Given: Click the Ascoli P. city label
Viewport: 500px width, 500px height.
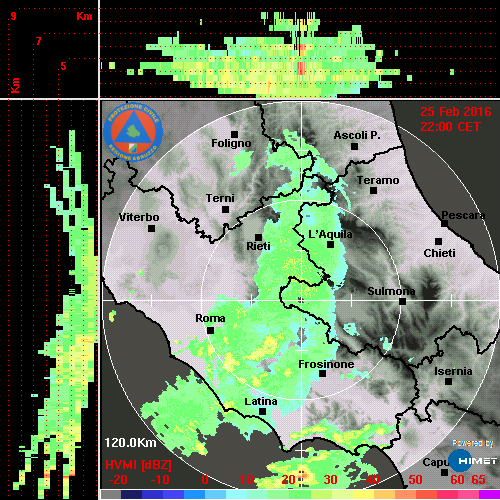Looking at the screenshot, I should pos(357,135).
